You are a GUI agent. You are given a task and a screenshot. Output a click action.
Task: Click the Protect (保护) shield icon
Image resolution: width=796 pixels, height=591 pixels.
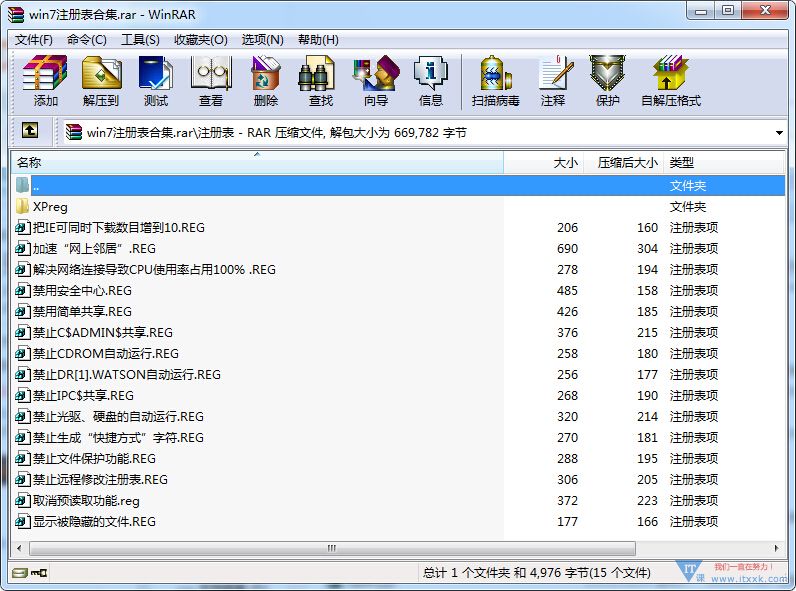pos(607,80)
